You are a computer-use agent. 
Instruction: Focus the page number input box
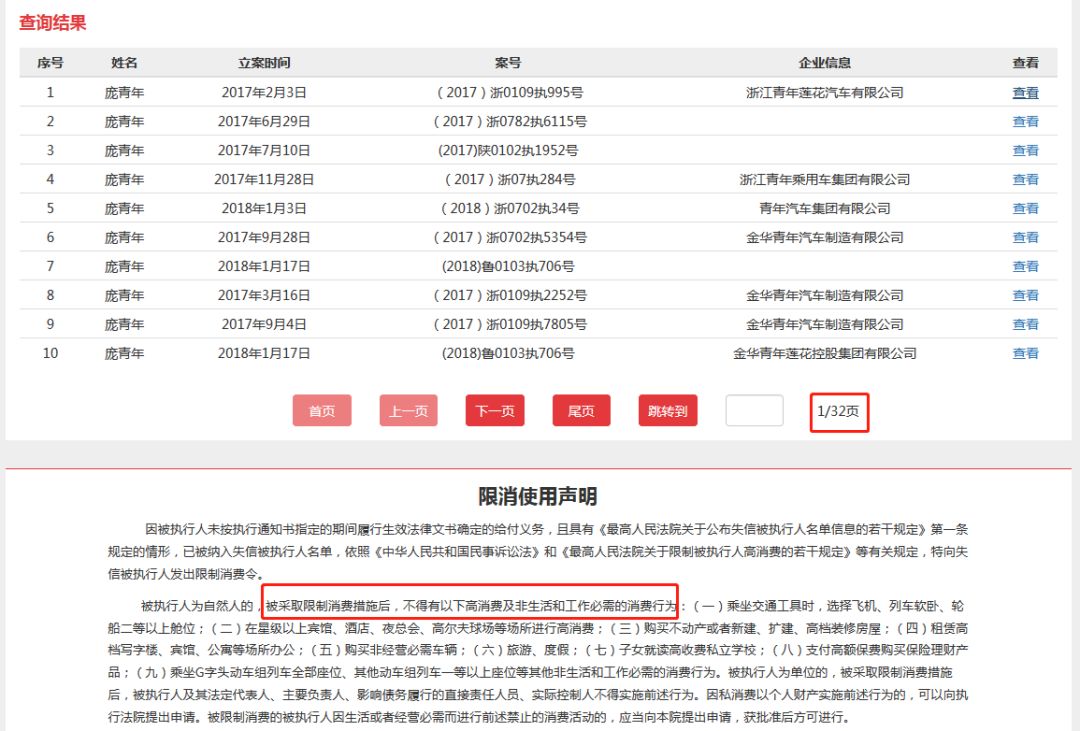click(x=754, y=411)
